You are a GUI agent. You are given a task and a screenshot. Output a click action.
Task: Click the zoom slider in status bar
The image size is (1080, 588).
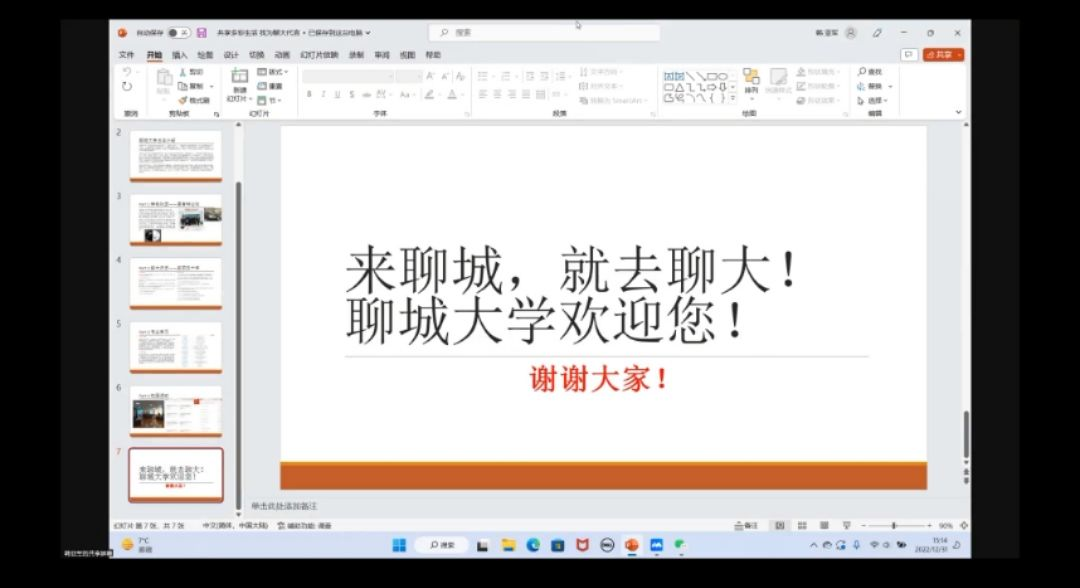893,525
